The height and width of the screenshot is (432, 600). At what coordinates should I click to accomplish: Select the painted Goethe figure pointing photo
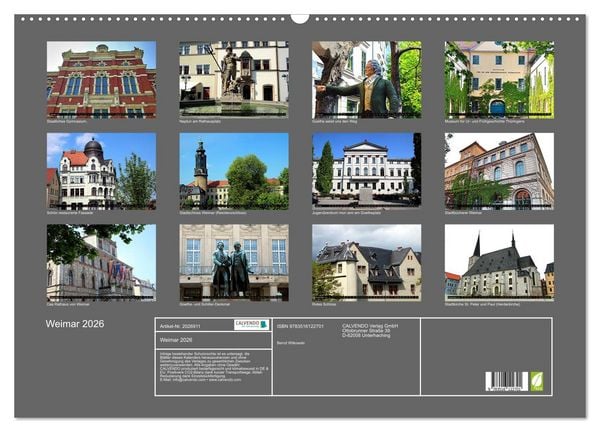pos(367,80)
